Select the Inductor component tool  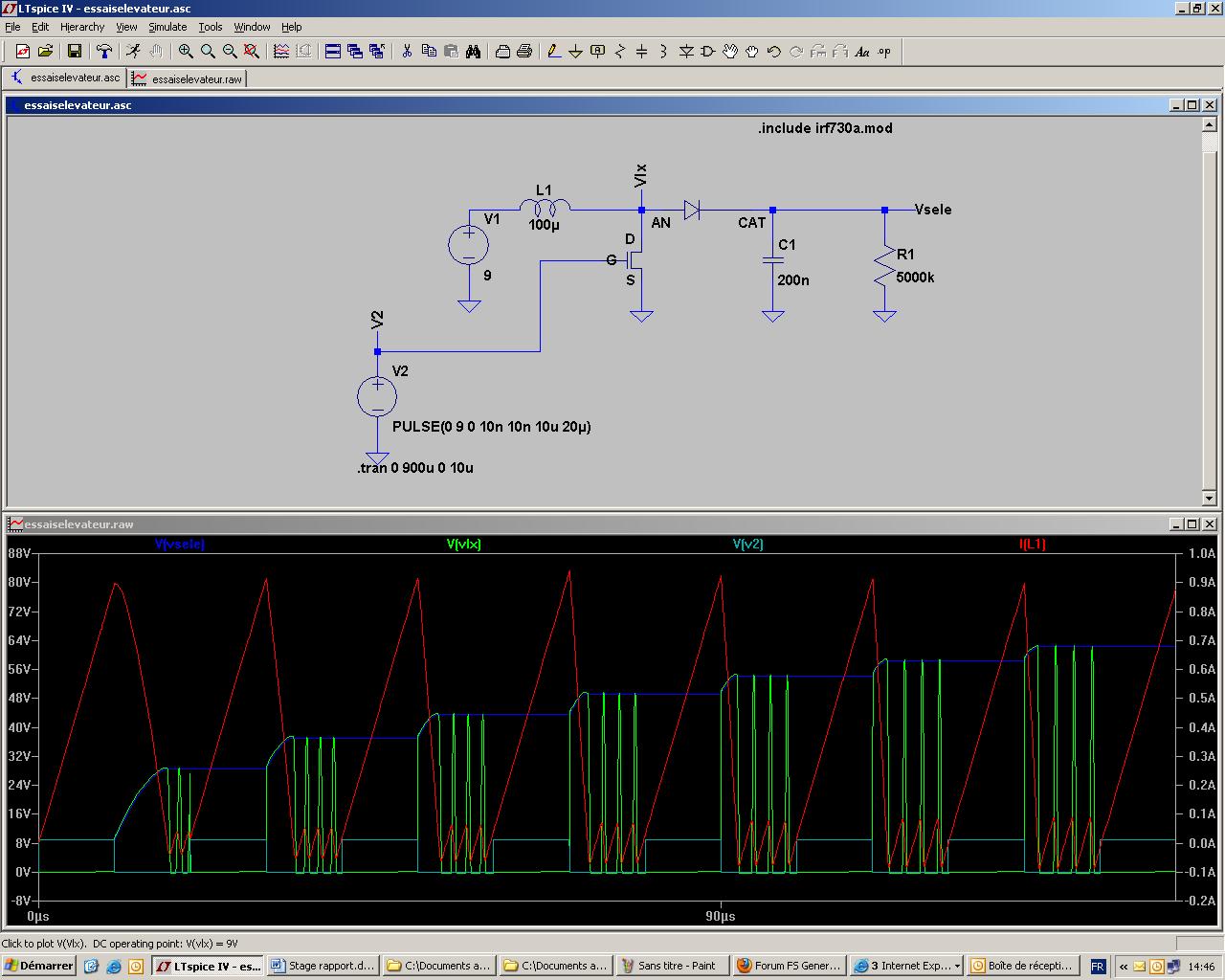tap(663, 52)
